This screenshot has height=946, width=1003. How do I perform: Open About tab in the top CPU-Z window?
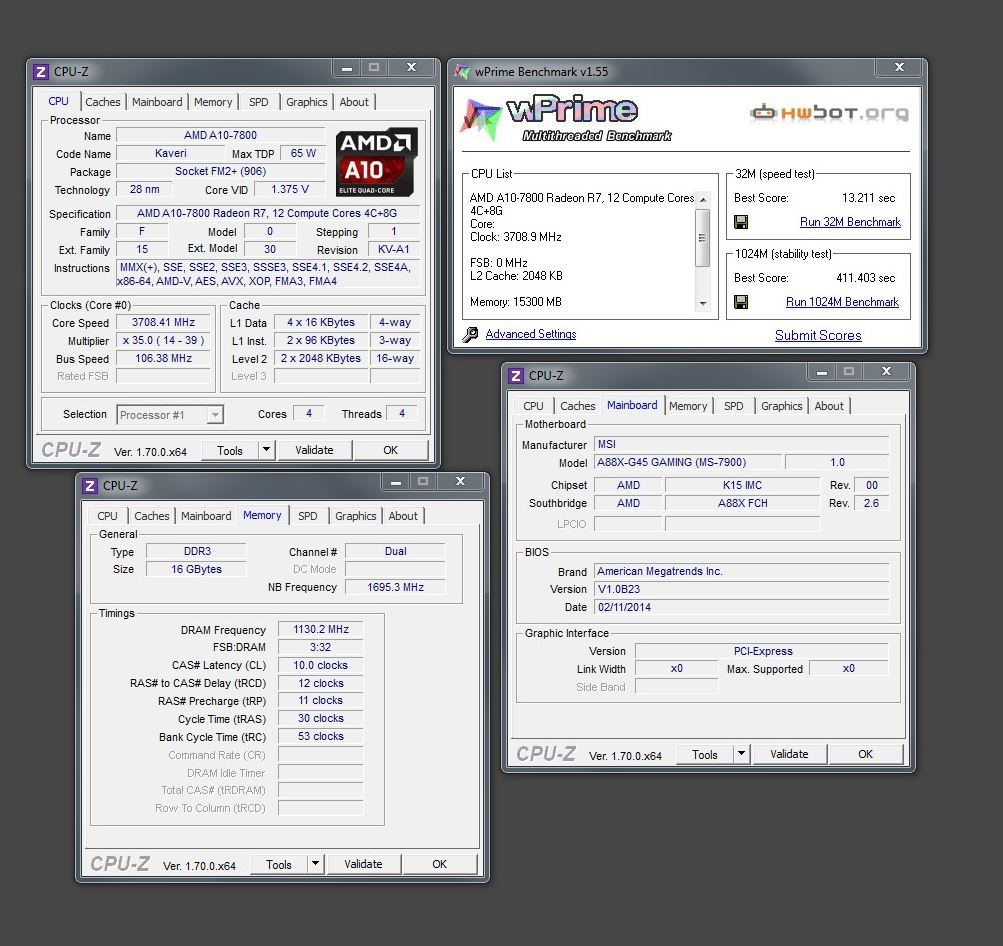pos(354,102)
